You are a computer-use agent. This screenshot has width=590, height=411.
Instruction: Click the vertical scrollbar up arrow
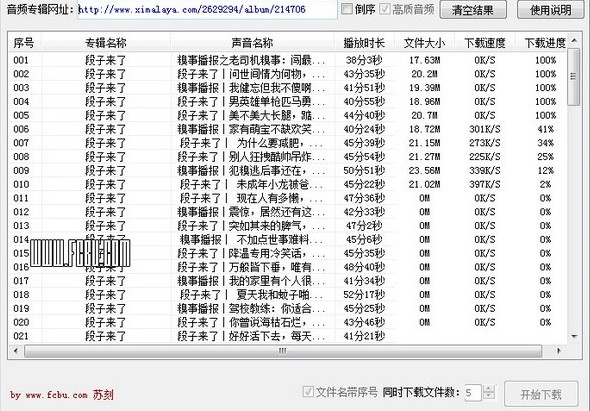574,40
